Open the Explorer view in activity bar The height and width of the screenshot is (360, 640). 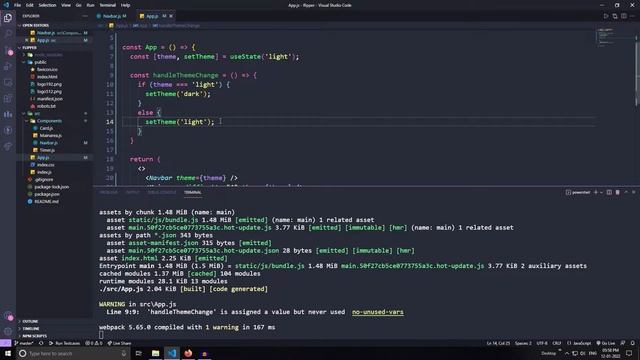tap(8, 18)
